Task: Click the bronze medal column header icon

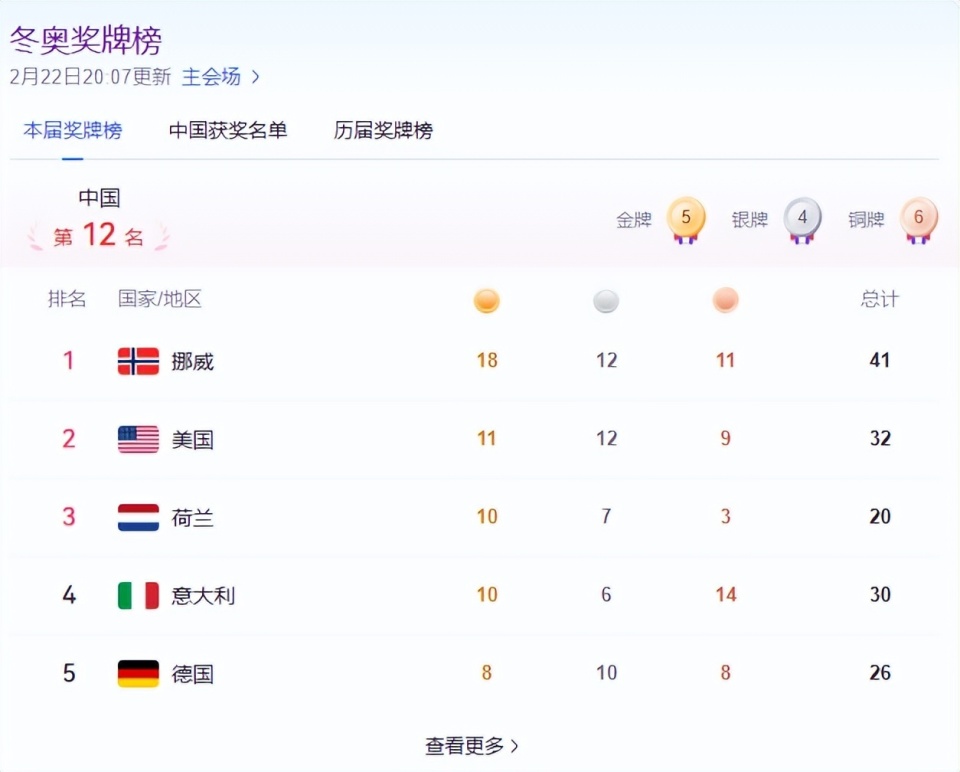Action: point(725,300)
